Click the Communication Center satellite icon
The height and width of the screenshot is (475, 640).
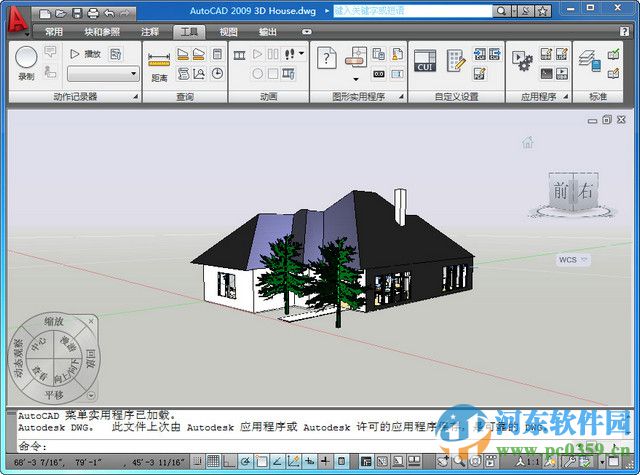(525, 11)
